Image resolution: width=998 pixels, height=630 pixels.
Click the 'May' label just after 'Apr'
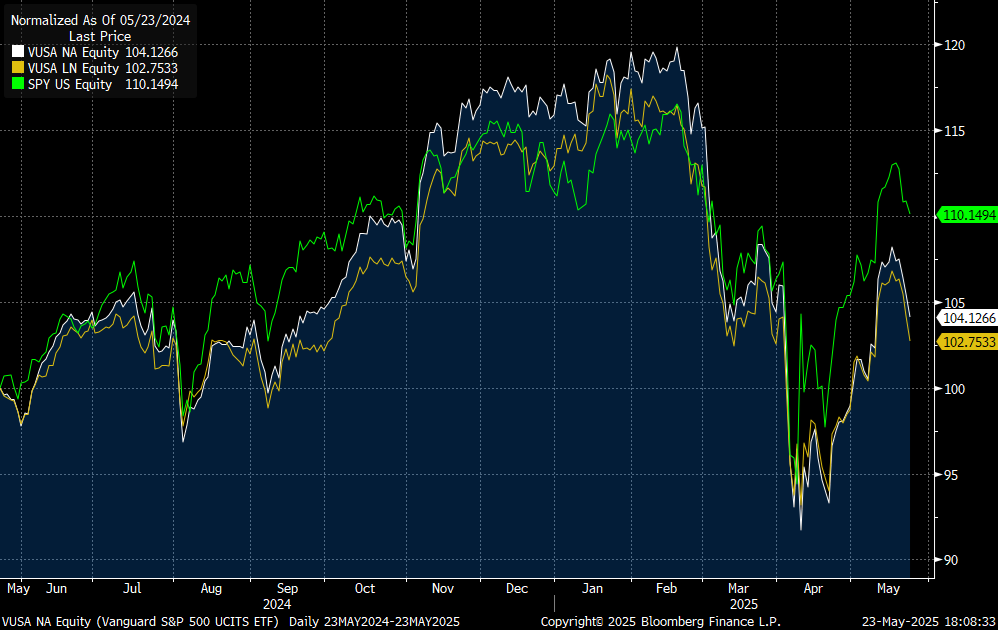tap(889, 589)
